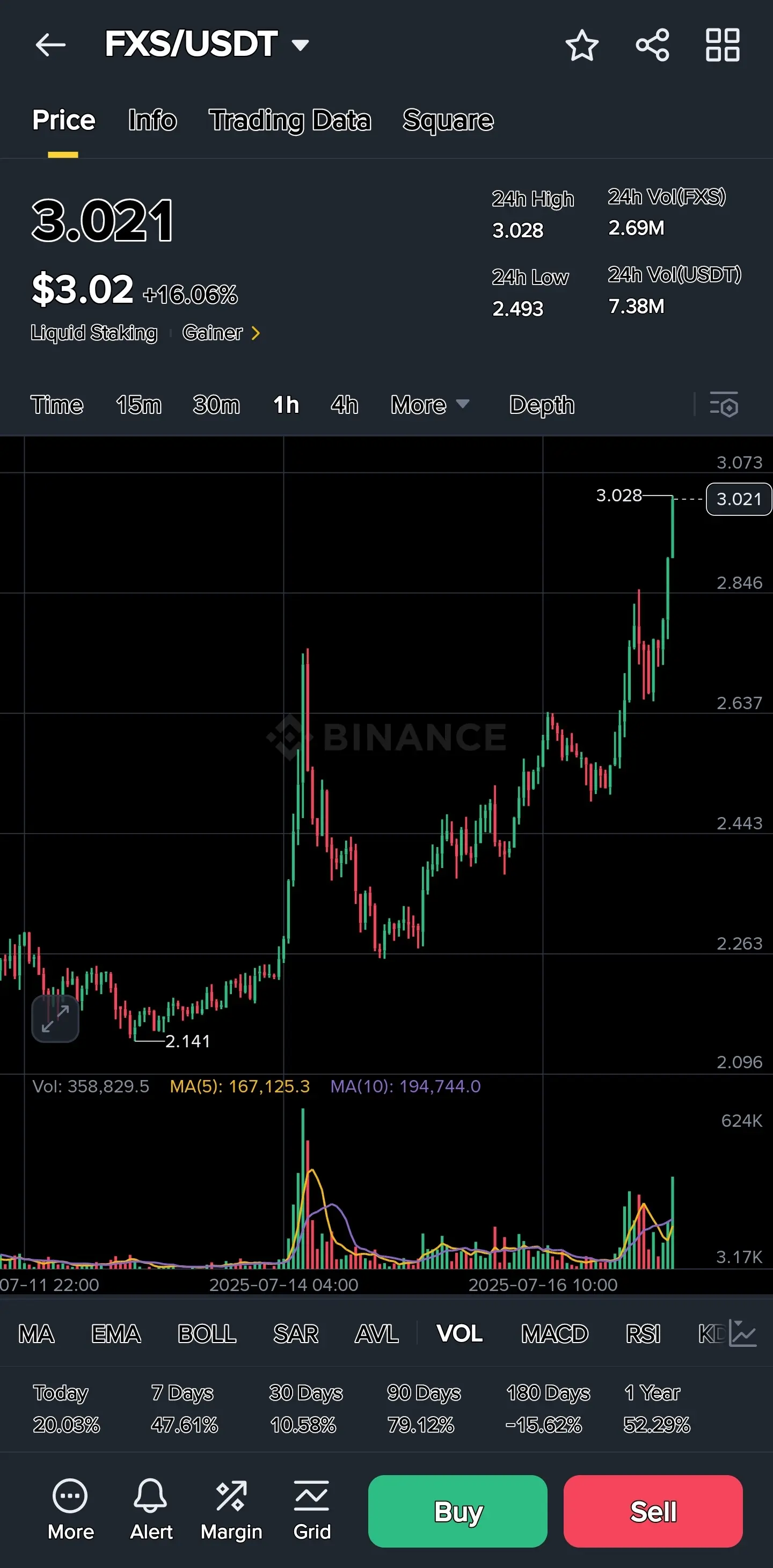Open the Gainer tag link

213,333
